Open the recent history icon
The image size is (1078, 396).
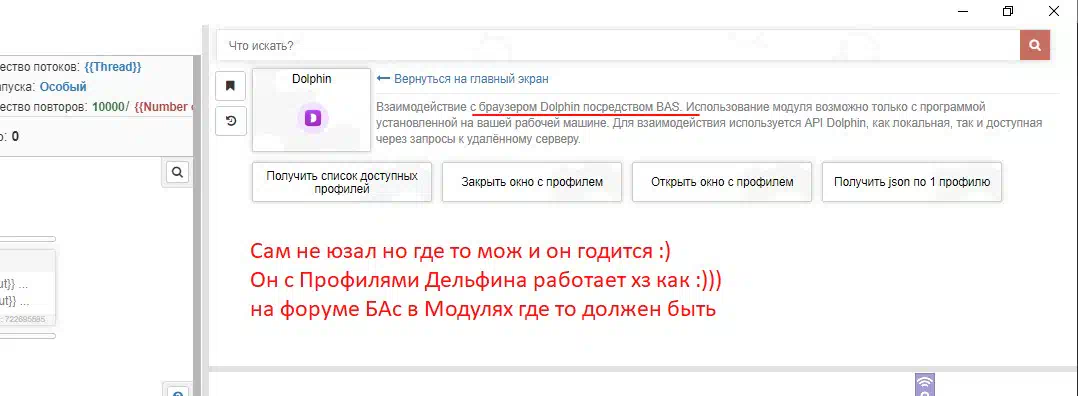click(x=231, y=121)
